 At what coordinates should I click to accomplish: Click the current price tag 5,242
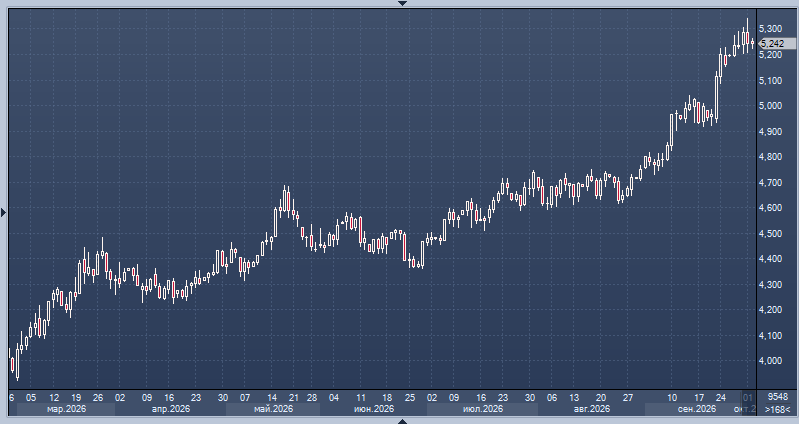[x=777, y=44]
